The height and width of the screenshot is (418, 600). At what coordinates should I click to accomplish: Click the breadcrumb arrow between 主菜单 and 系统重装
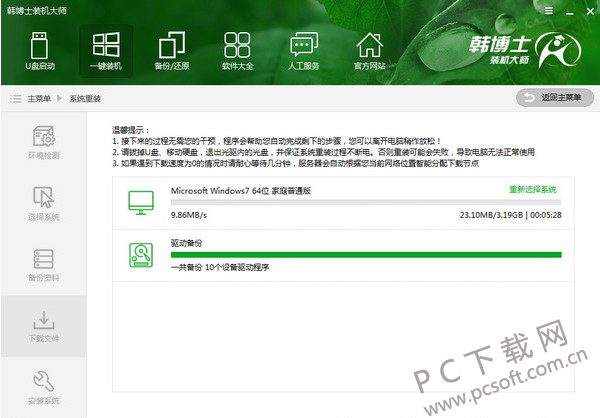[x=59, y=98]
